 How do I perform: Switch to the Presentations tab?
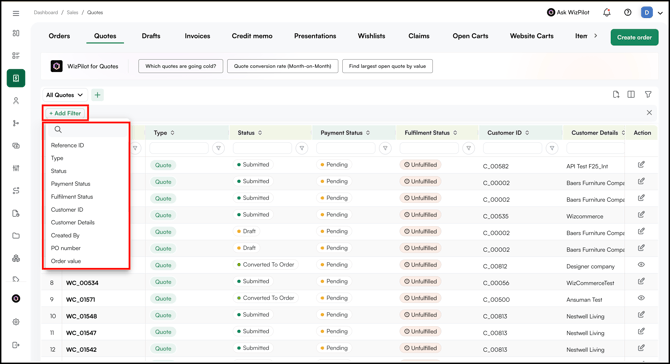315,36
